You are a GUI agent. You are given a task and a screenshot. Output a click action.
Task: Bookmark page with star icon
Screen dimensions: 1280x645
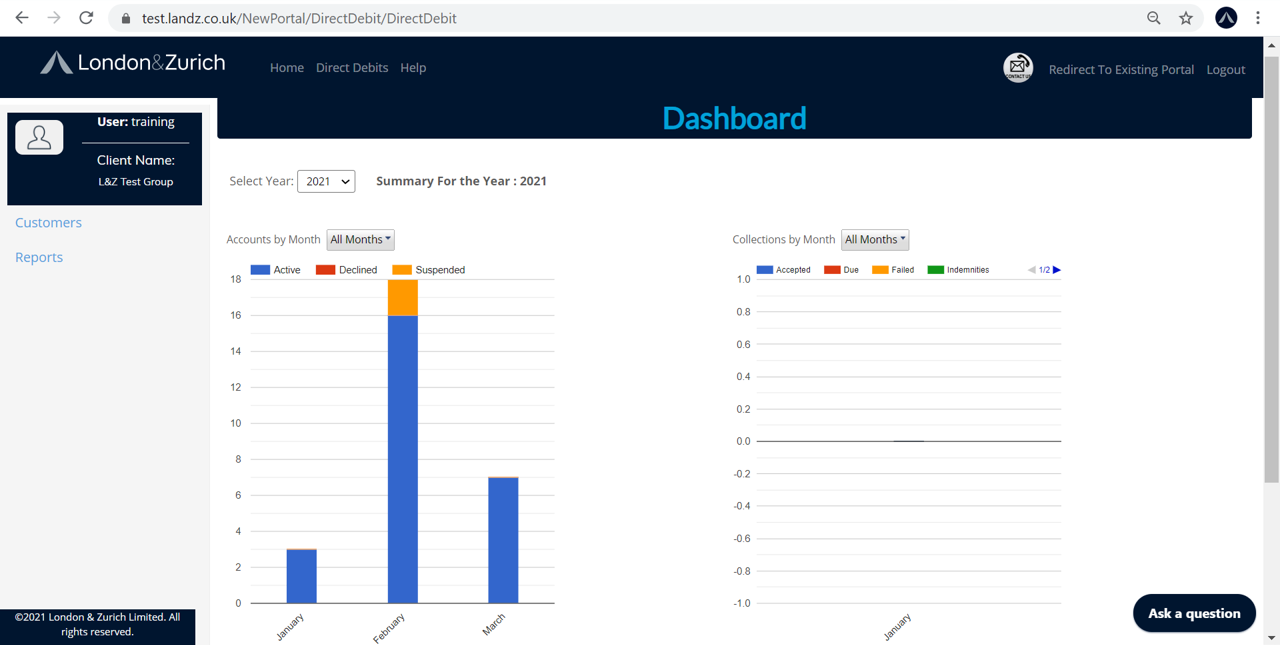point(1186,18)
